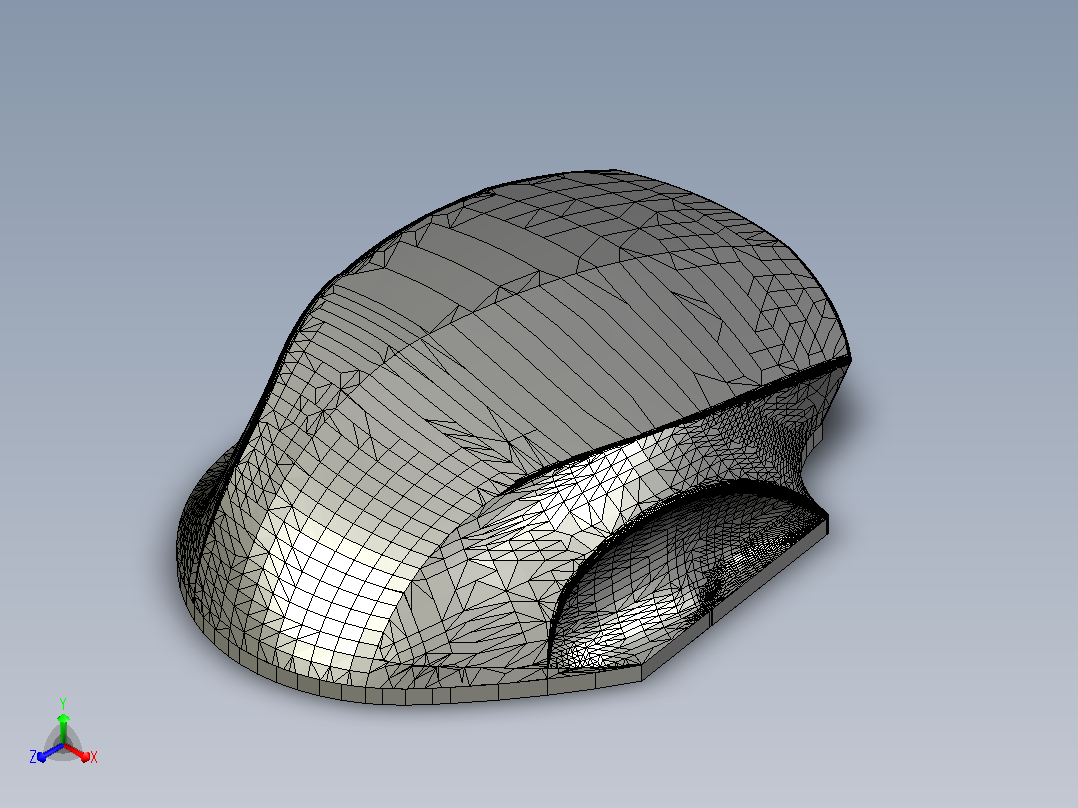Click the red X axis arrow on the triad
Image resolution: width=1078 pixels, height=808 pixels.
(78, 752)
